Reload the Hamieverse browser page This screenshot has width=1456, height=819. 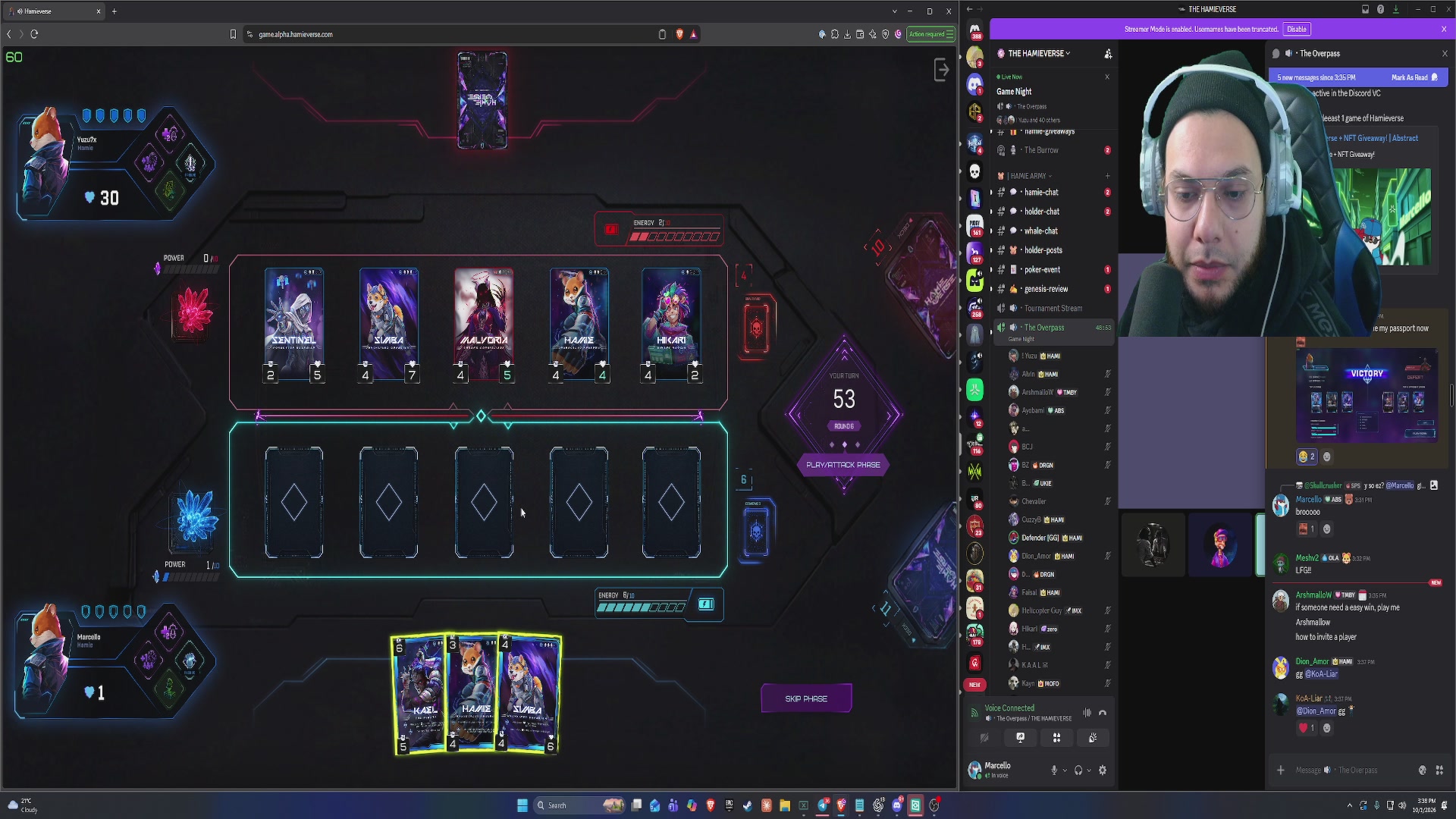(34, 34)
